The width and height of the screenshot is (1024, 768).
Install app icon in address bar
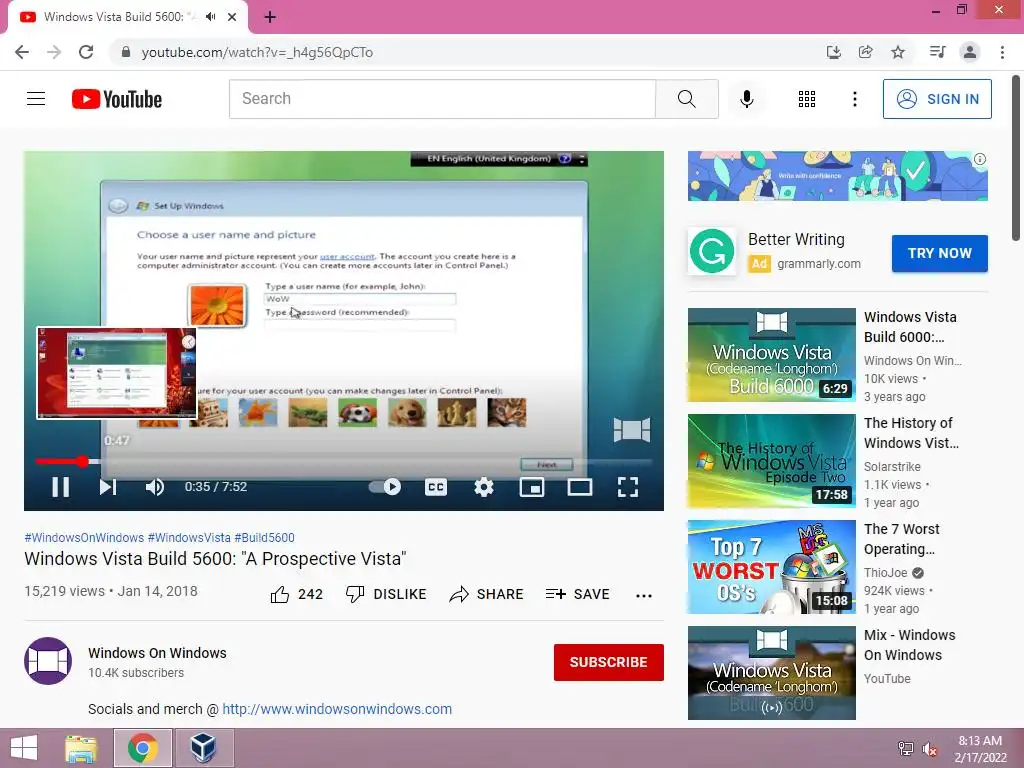pyautogui.click(x=833, y=52)
